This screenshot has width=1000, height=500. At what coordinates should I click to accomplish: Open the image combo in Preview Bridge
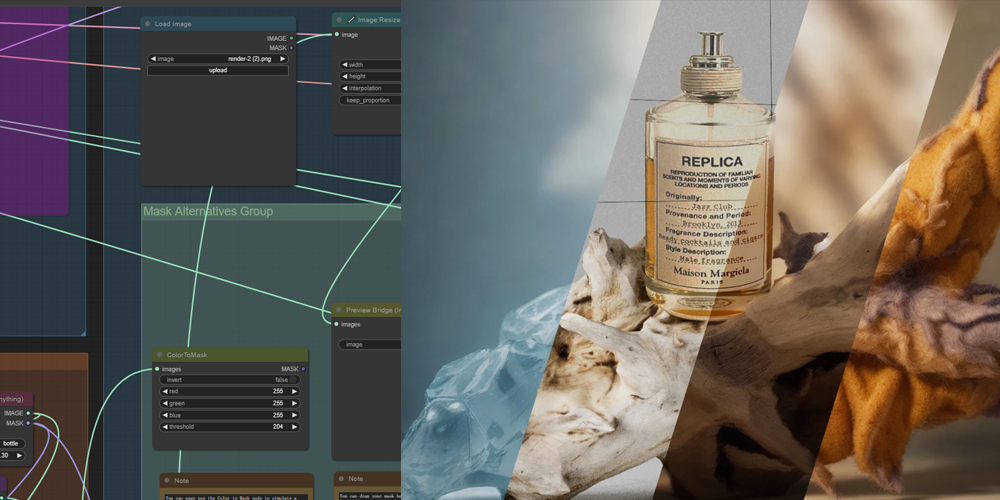(x=370, y=344)
